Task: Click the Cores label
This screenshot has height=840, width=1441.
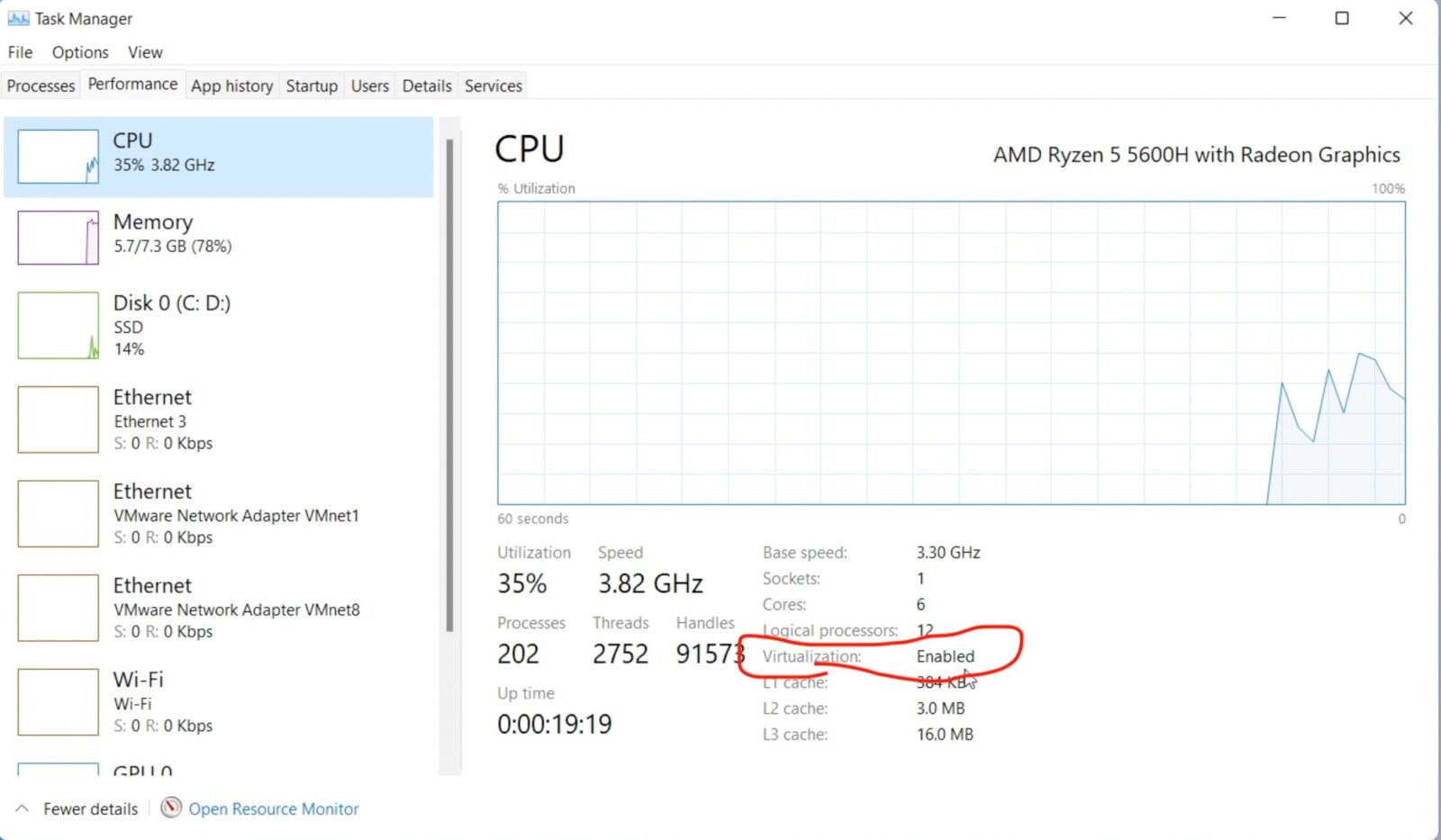Action: pos(784,604)
